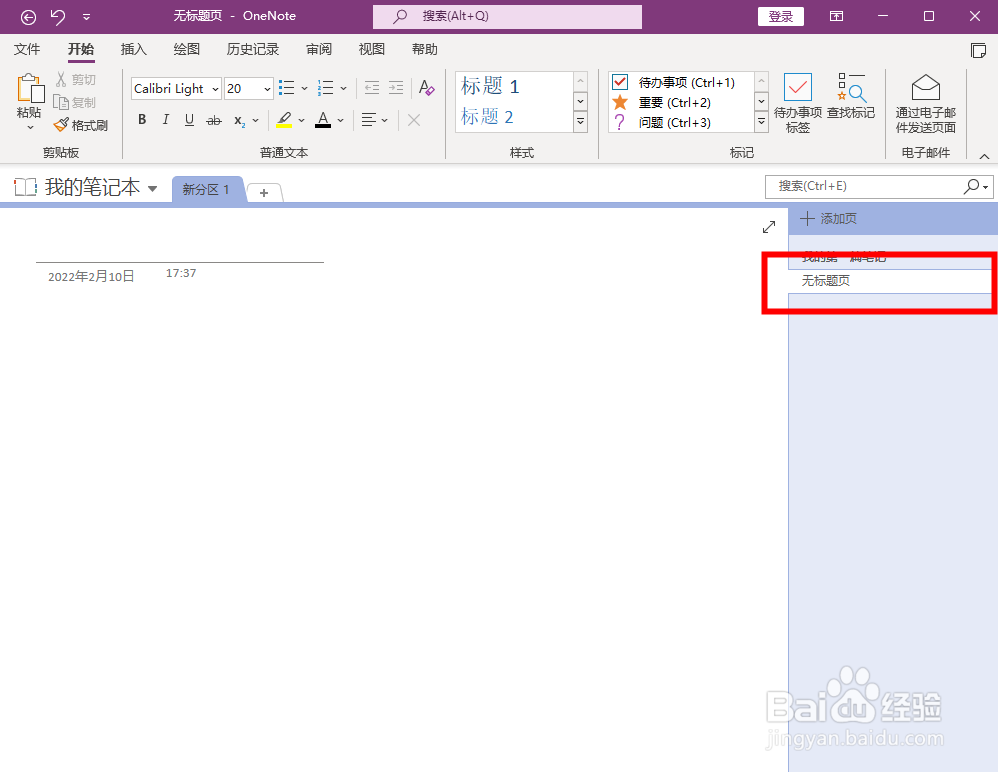The height and width of the screenshot is (772, 998).
Task: Click the delete X icon in ribbon
Action: point(414,120)
